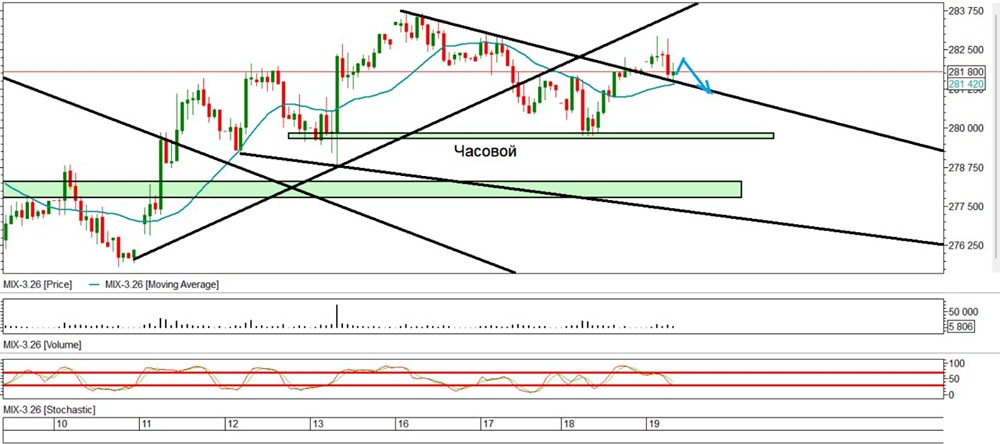Select the teal 281 420 moving average tag
Screen dimensions: 1000x444
(966, 84)
